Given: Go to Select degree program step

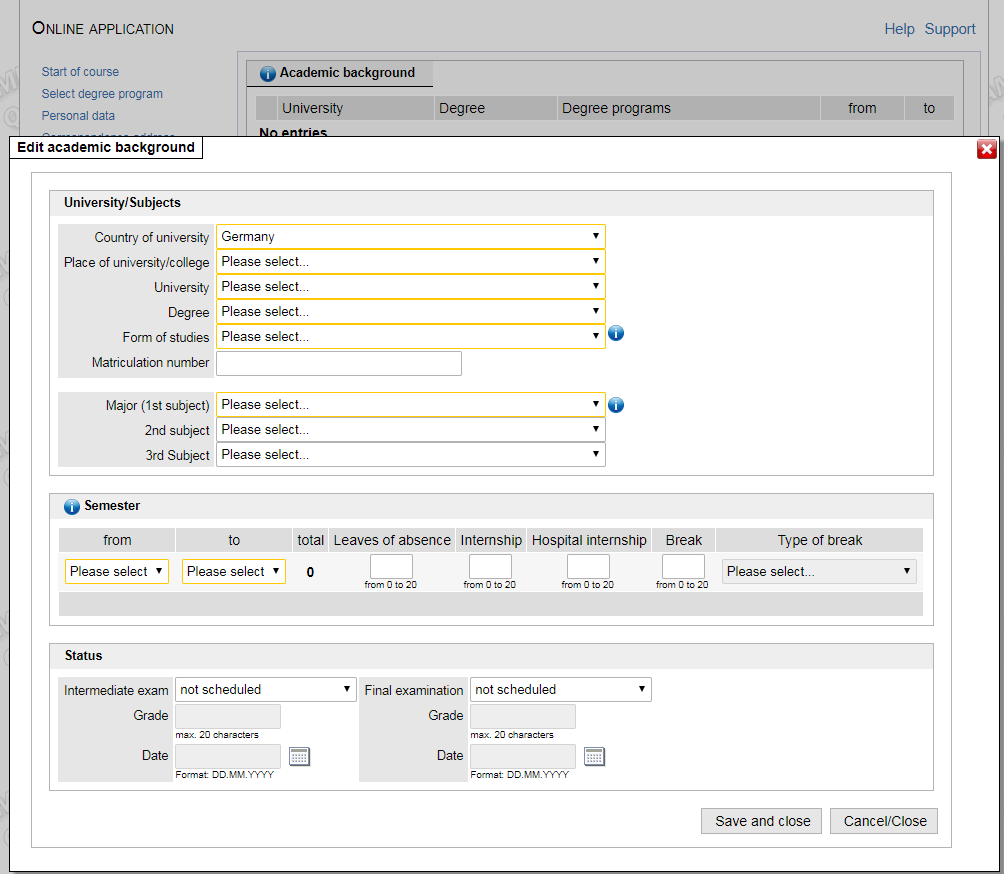Looking at the screenshot, I should pos(102,93).
